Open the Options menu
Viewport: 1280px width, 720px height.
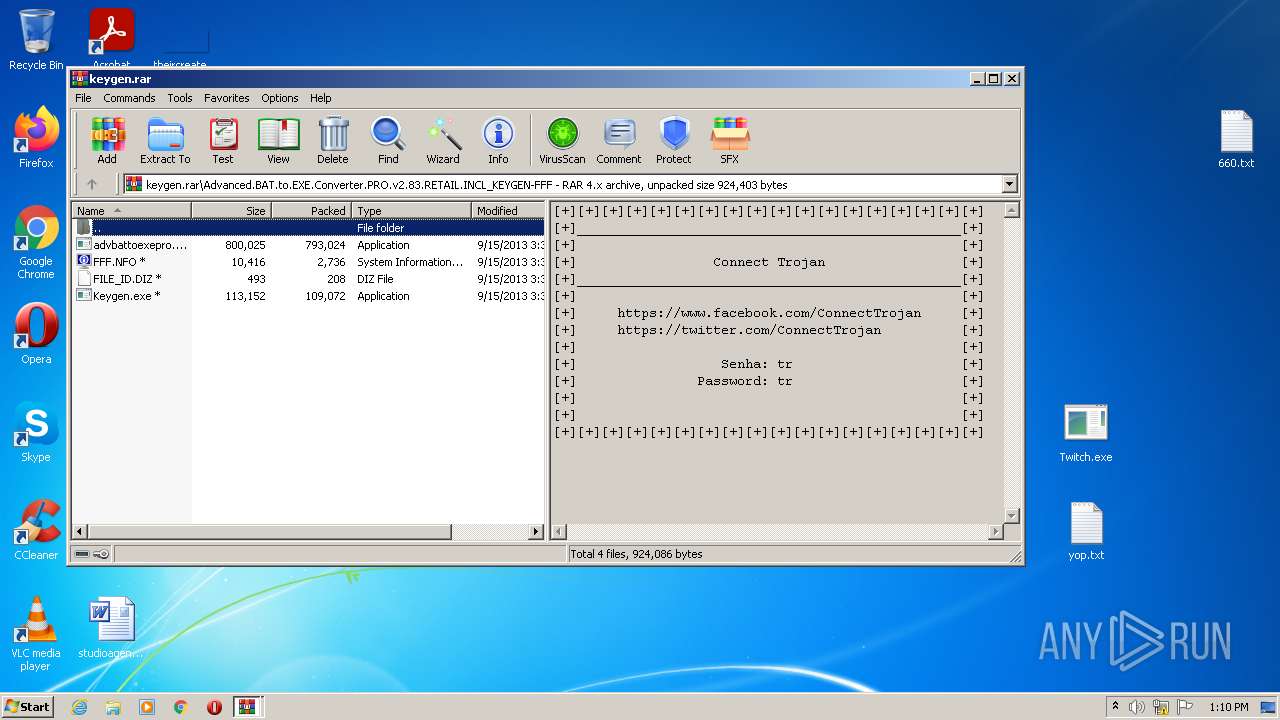pos(280,98)
